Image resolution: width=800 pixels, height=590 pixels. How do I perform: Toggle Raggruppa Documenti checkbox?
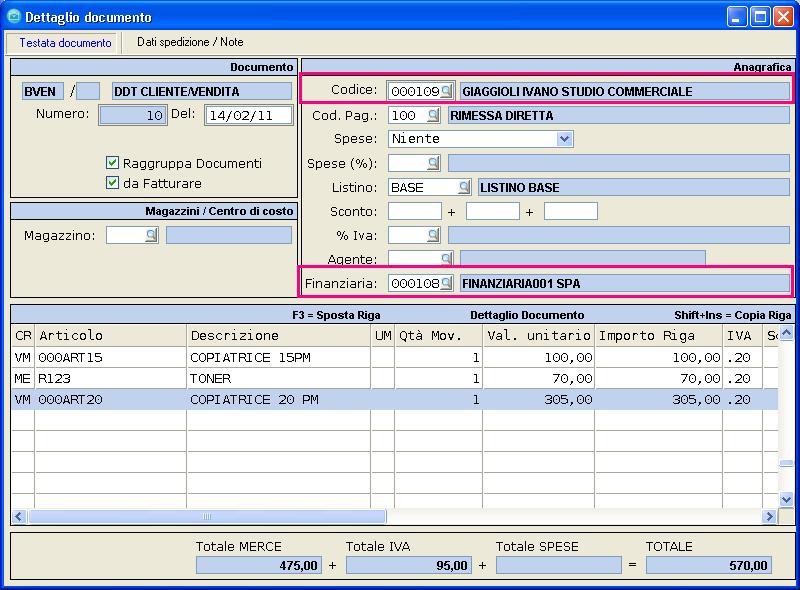[x=112, y=163]
